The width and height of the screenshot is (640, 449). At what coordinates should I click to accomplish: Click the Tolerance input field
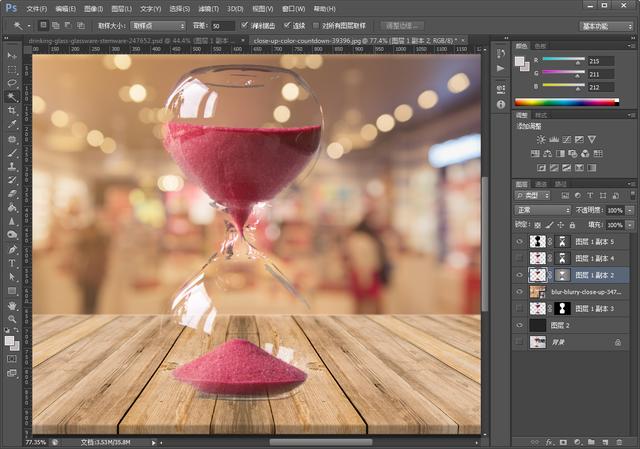(x=222, y=26)
